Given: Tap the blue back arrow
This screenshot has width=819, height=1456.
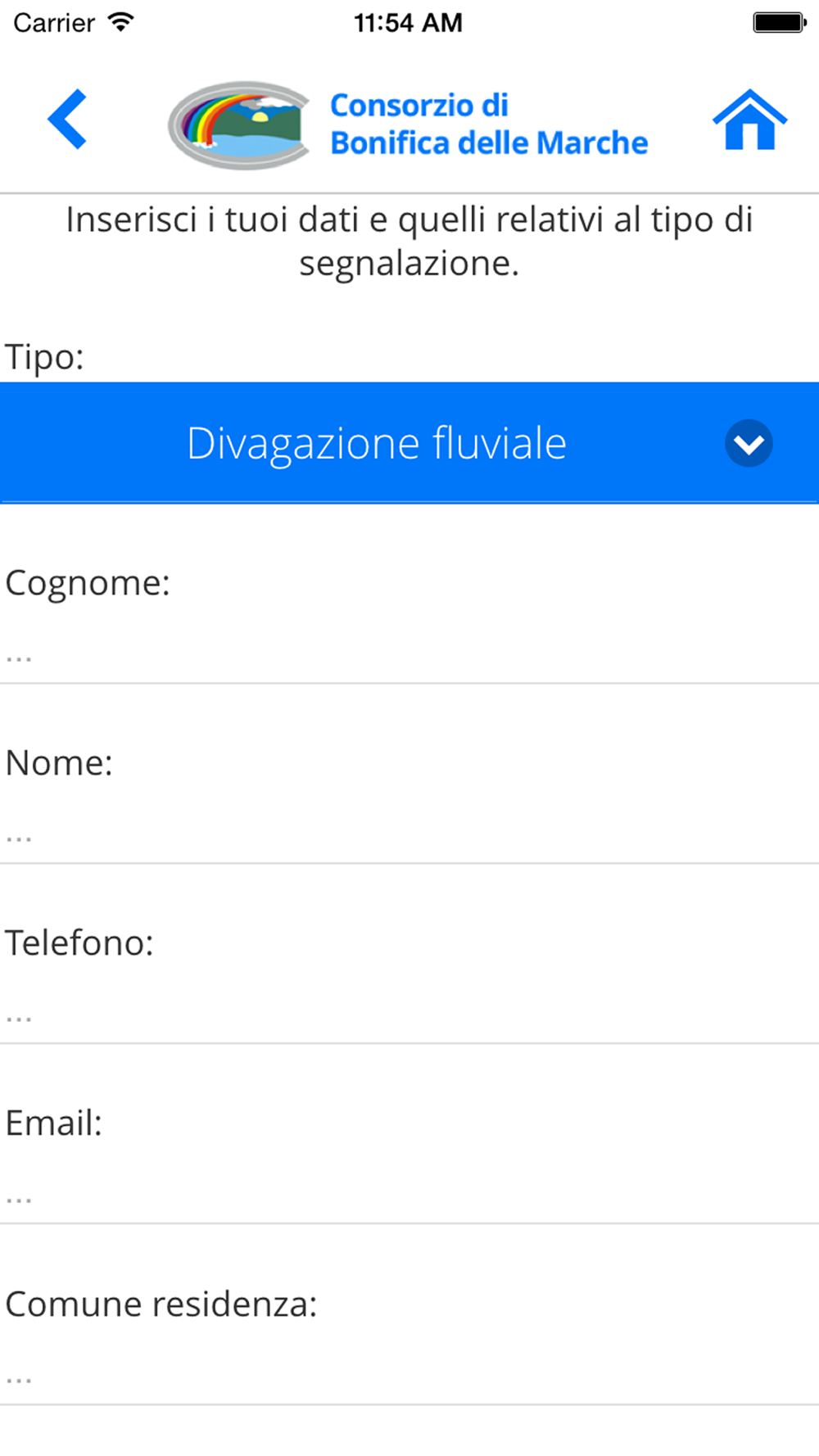Looking at the screenshot, I should (67, 120).
